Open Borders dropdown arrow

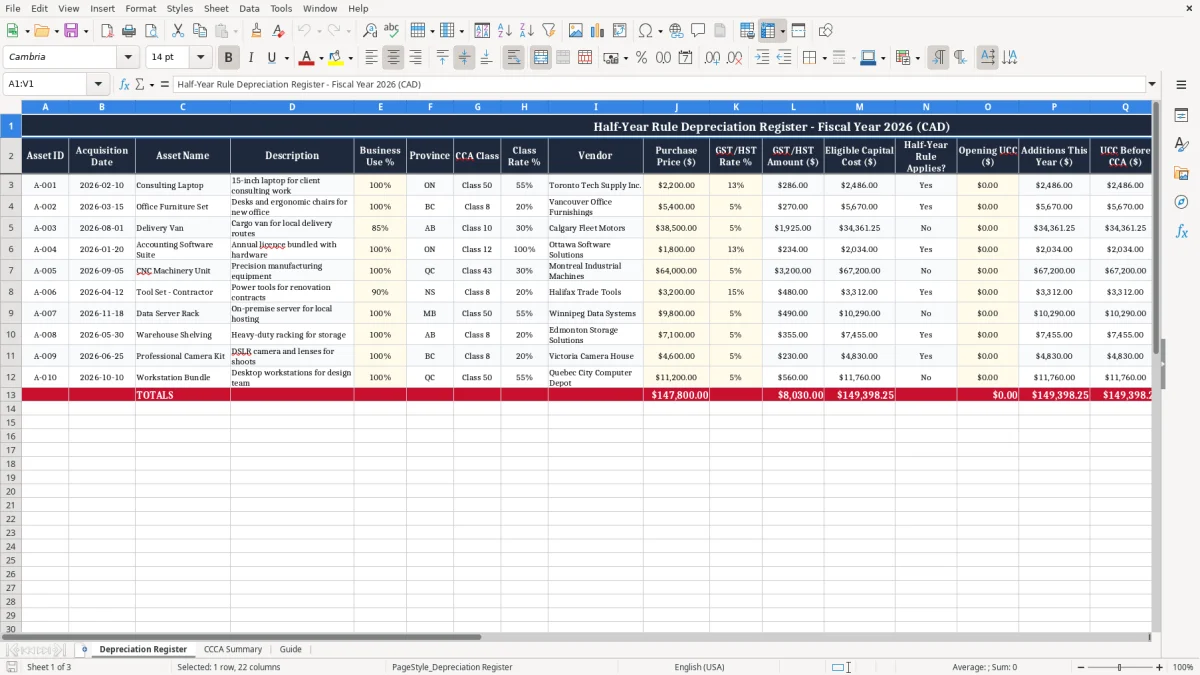[x=826, y=58]
